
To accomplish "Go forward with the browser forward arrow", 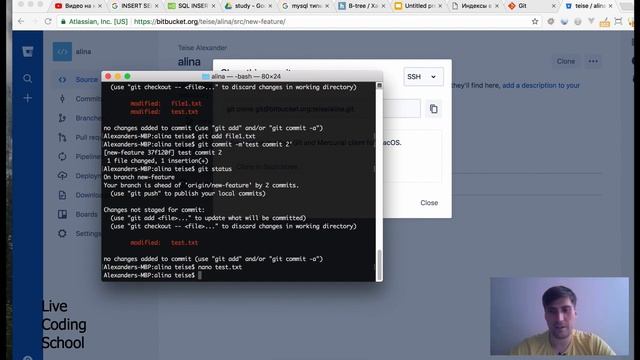I will pos(34,21).
